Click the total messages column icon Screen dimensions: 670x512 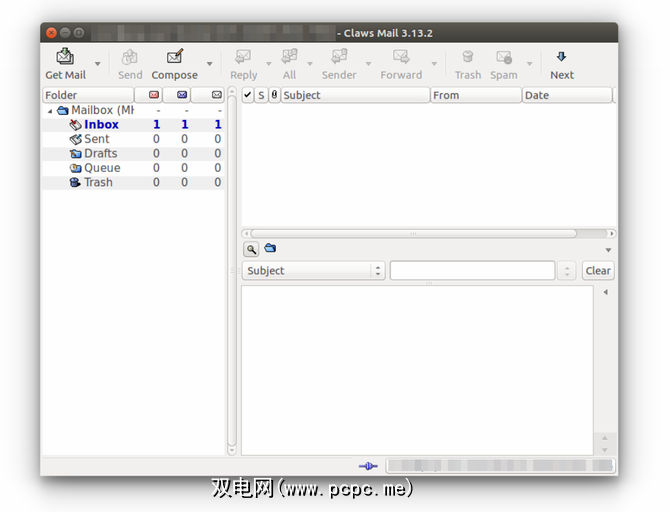pos(217,94)
